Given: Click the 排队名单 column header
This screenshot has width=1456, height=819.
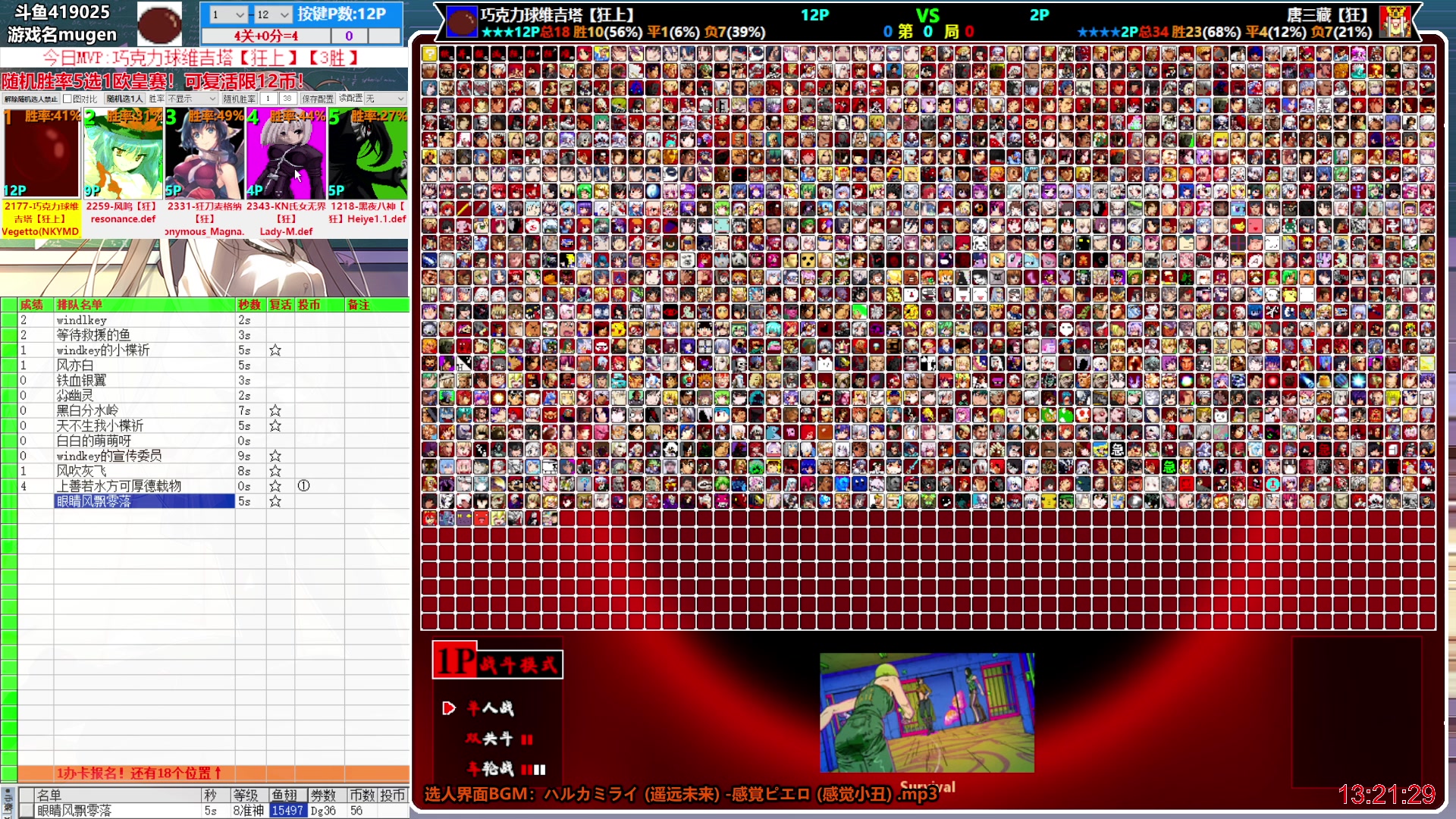Looking at the screenshot, I should coord(145,305).
